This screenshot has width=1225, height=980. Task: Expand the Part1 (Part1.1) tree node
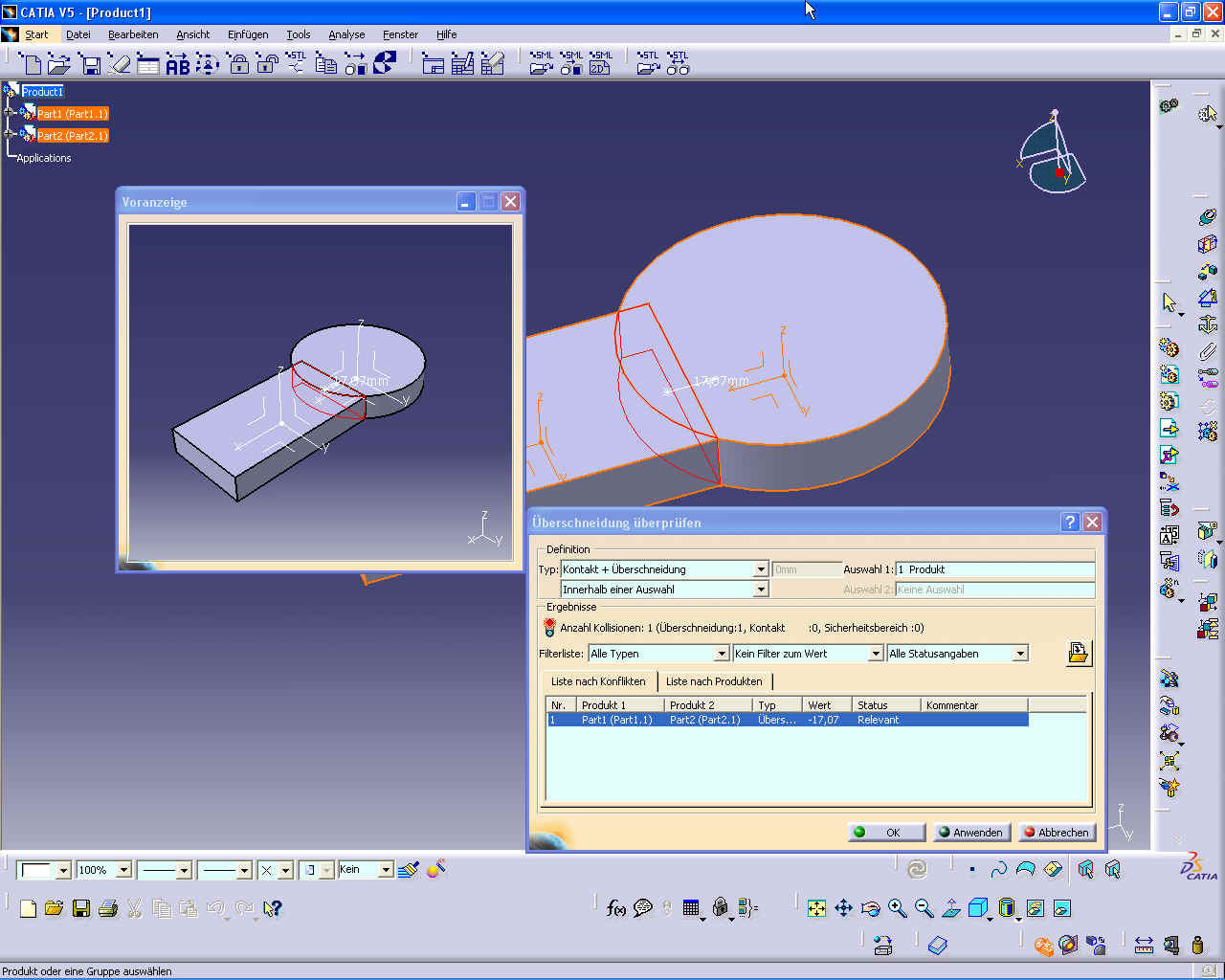(10, 113)
